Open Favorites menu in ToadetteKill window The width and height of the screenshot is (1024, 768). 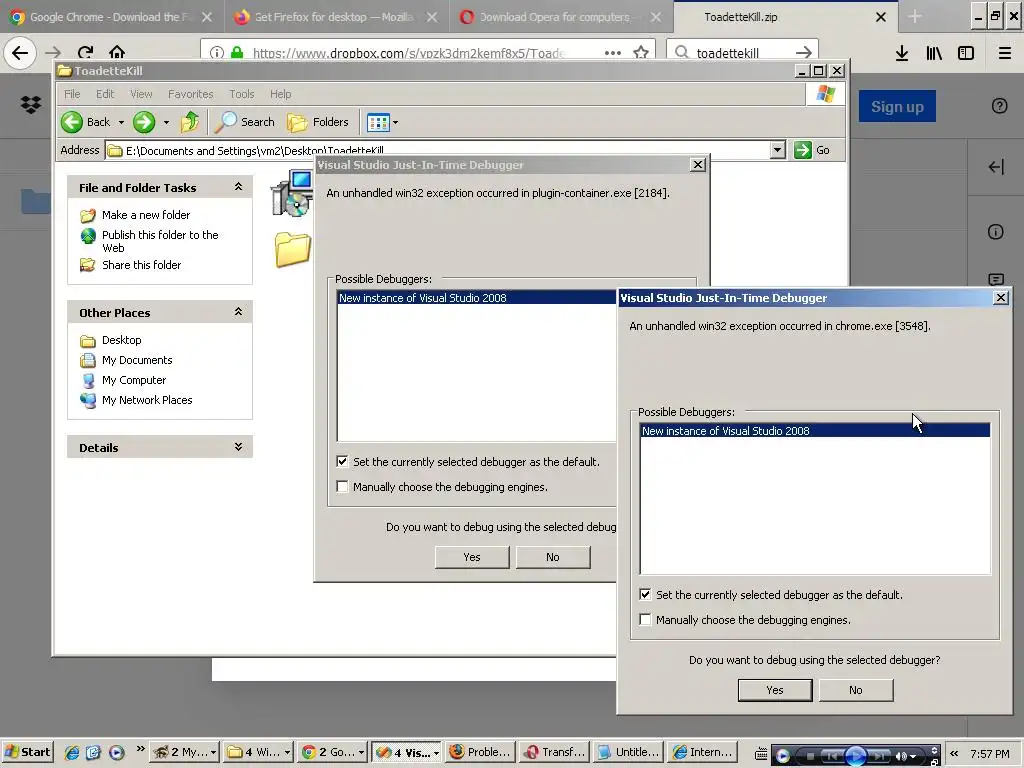[191, 94]
